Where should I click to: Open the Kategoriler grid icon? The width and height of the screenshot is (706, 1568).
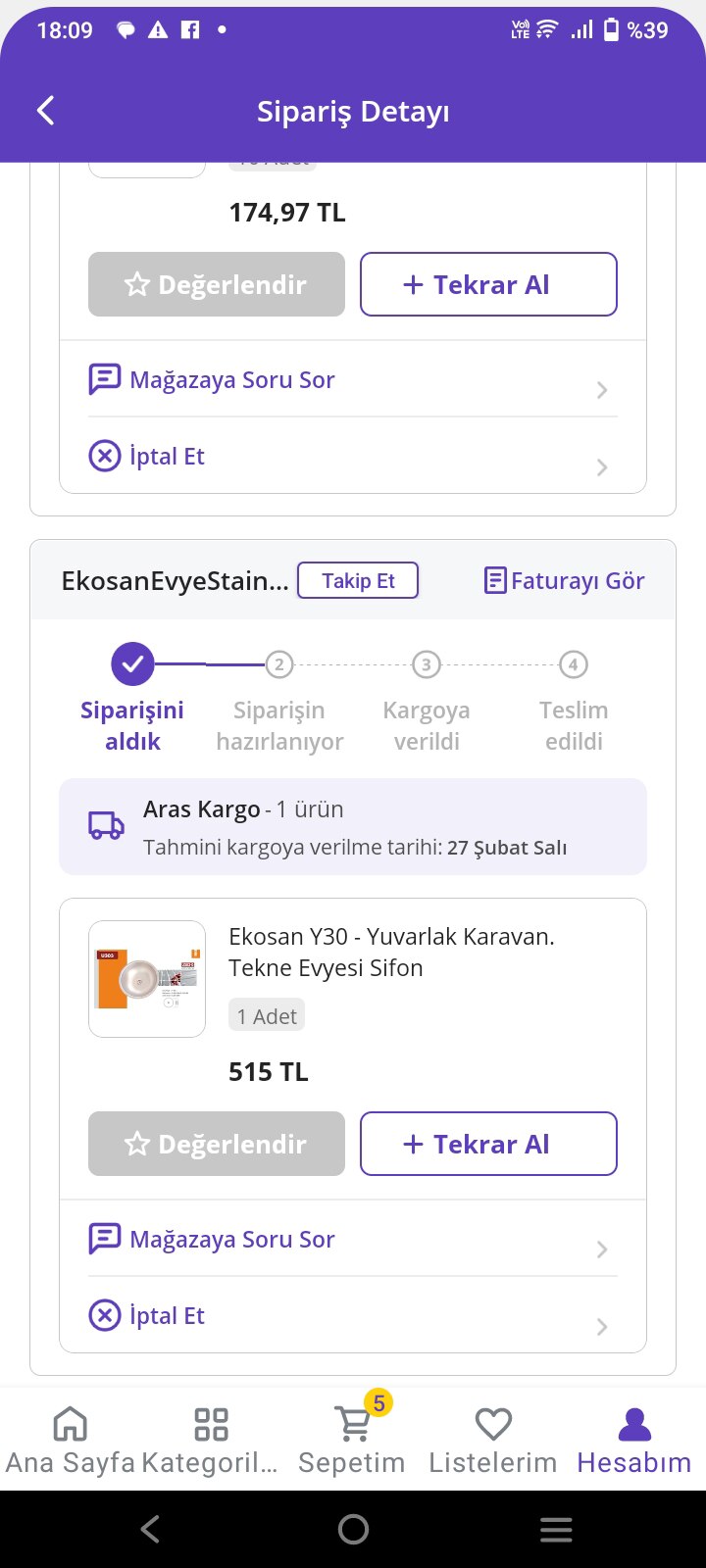tap(211, 1424)
